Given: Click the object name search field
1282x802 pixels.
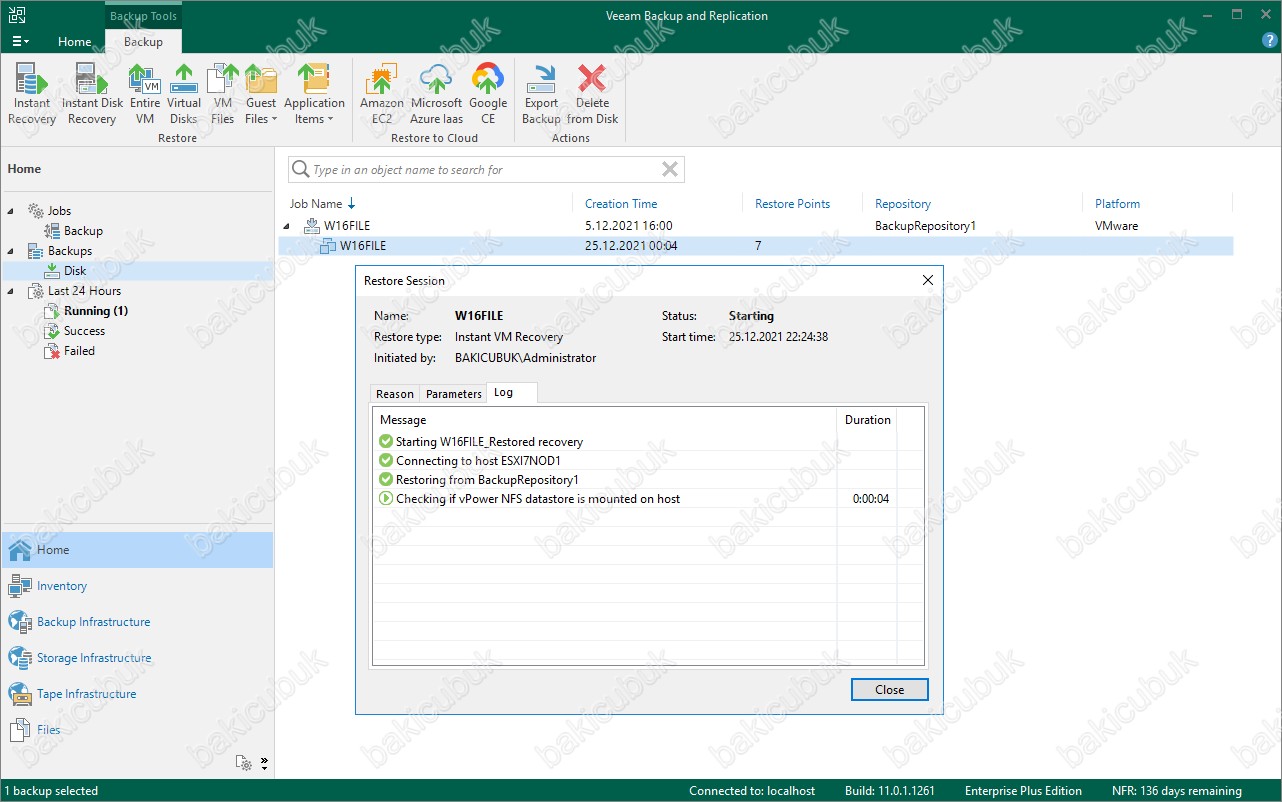Looking at the screenshot, I should tap(485, 170).
